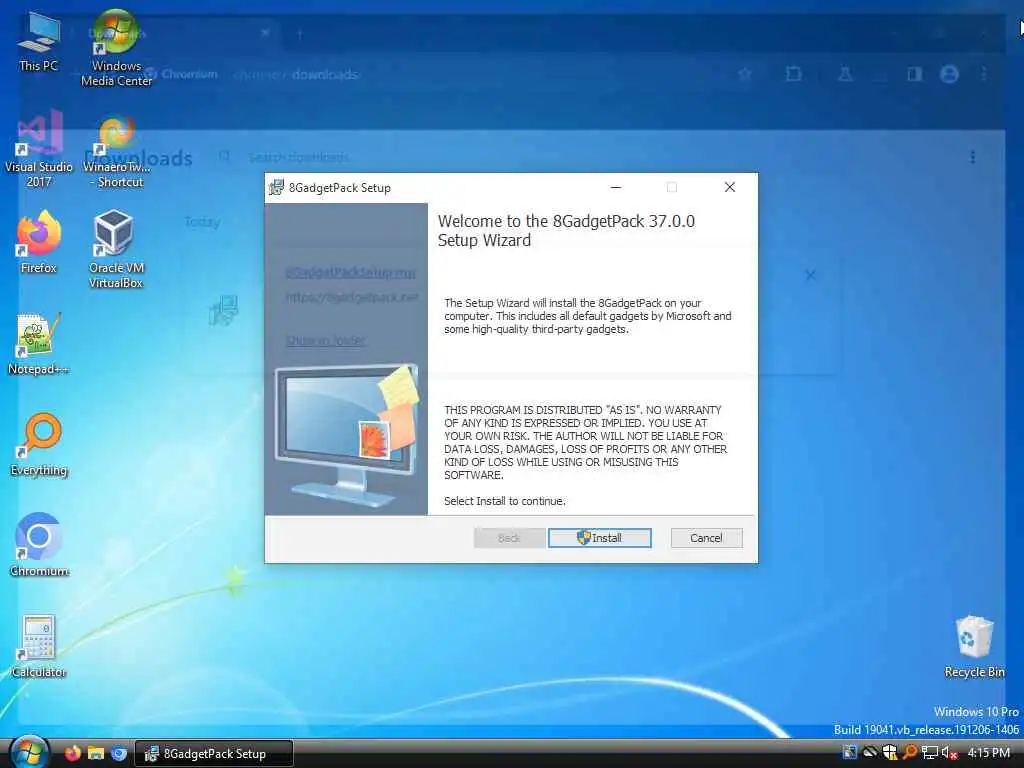The width and height of the screenshot is (1024, 768).
Task: Open the extensions puzzle icon in Chromium
Action: pos(793,74)
